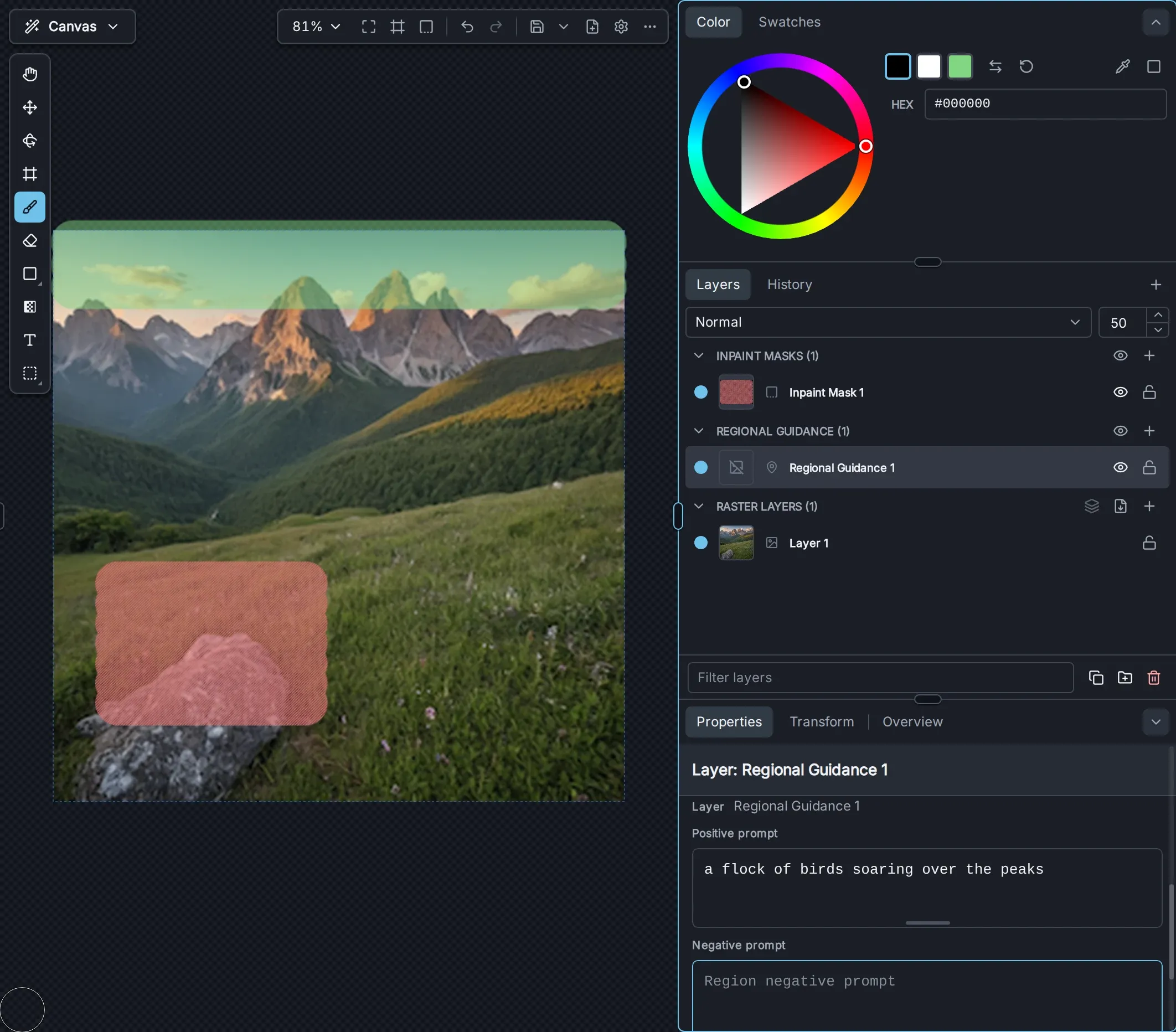Click the Redo arrow in top toolbar
This screenshot has width=1176, height=1032.
pyautogui.click(x=496, y=27)
